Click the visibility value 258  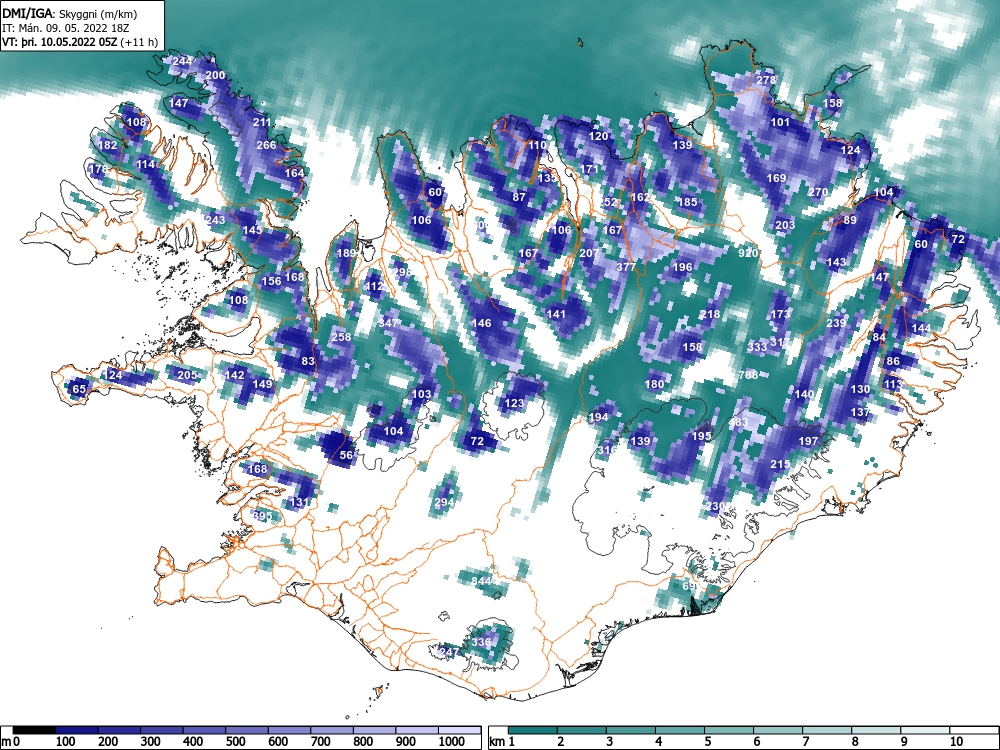coord(342,337)
